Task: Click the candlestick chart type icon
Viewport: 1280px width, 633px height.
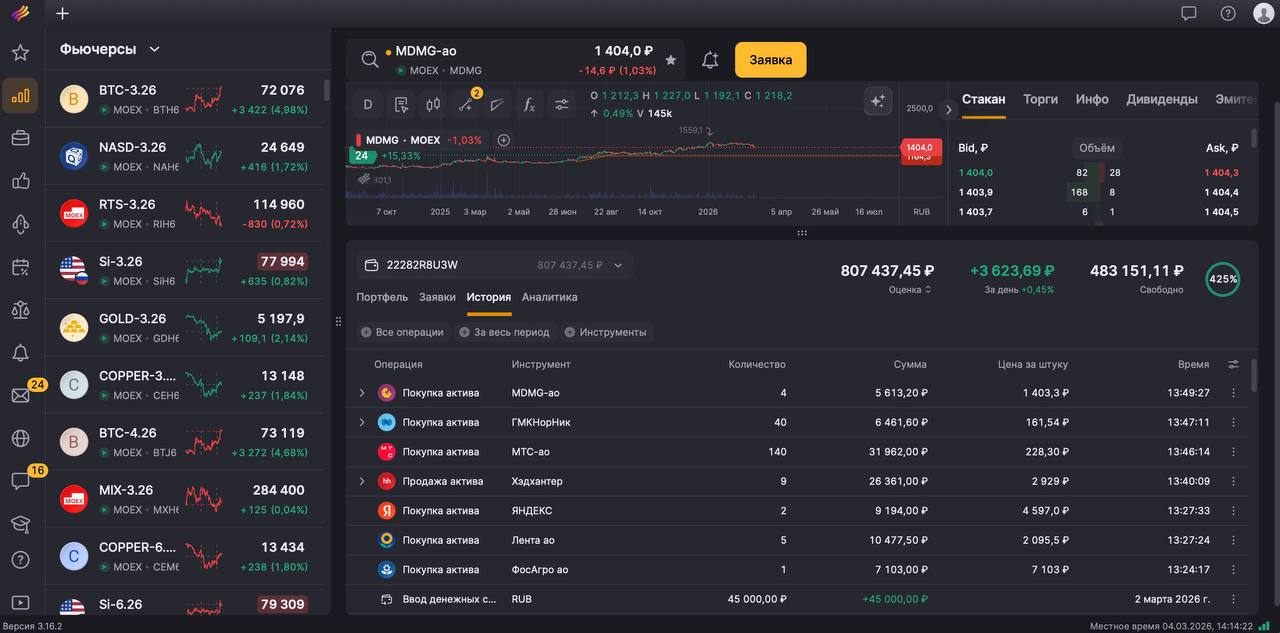Action: [433, 104]
